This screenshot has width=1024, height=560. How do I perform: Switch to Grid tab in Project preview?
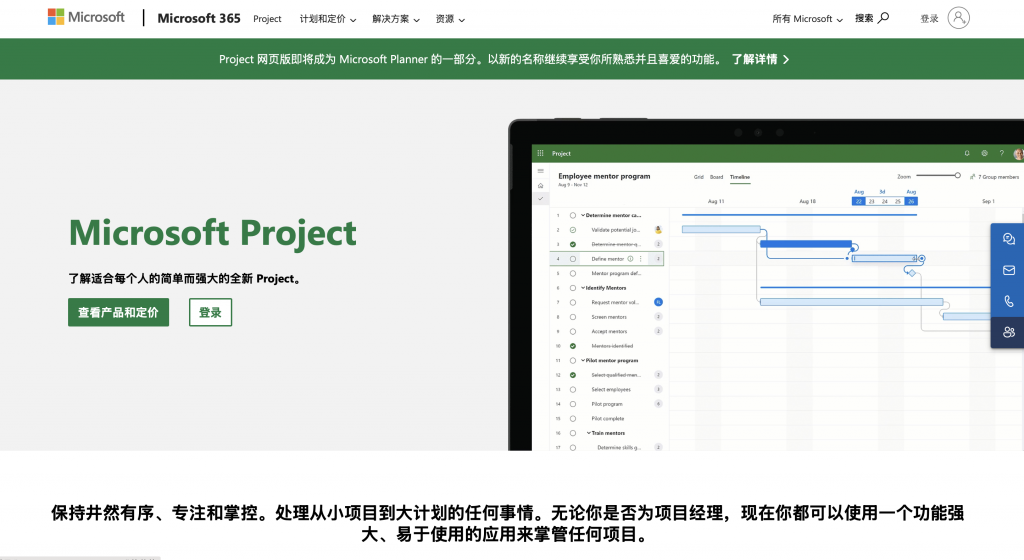[x=699, y=177]
